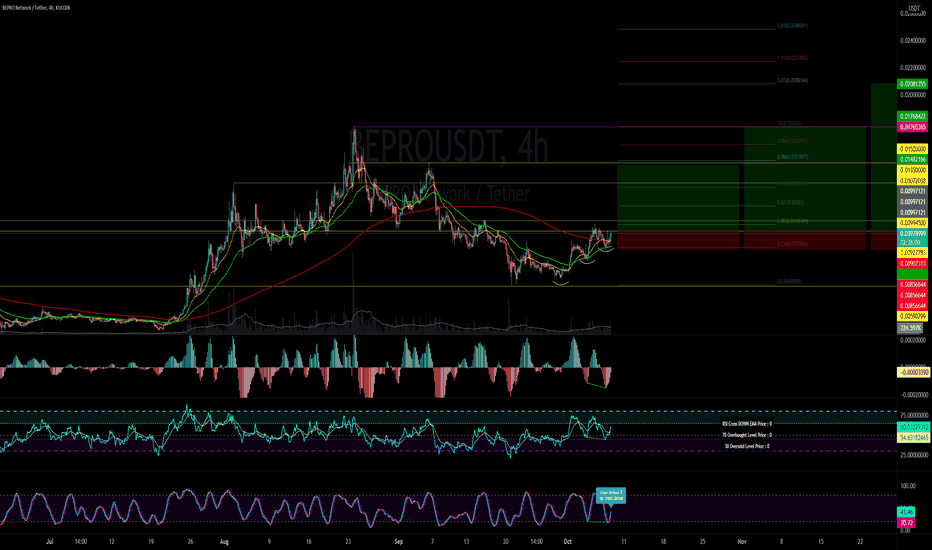Click the 0.786 Fibonacci retracement level label

tap(792, 157)
